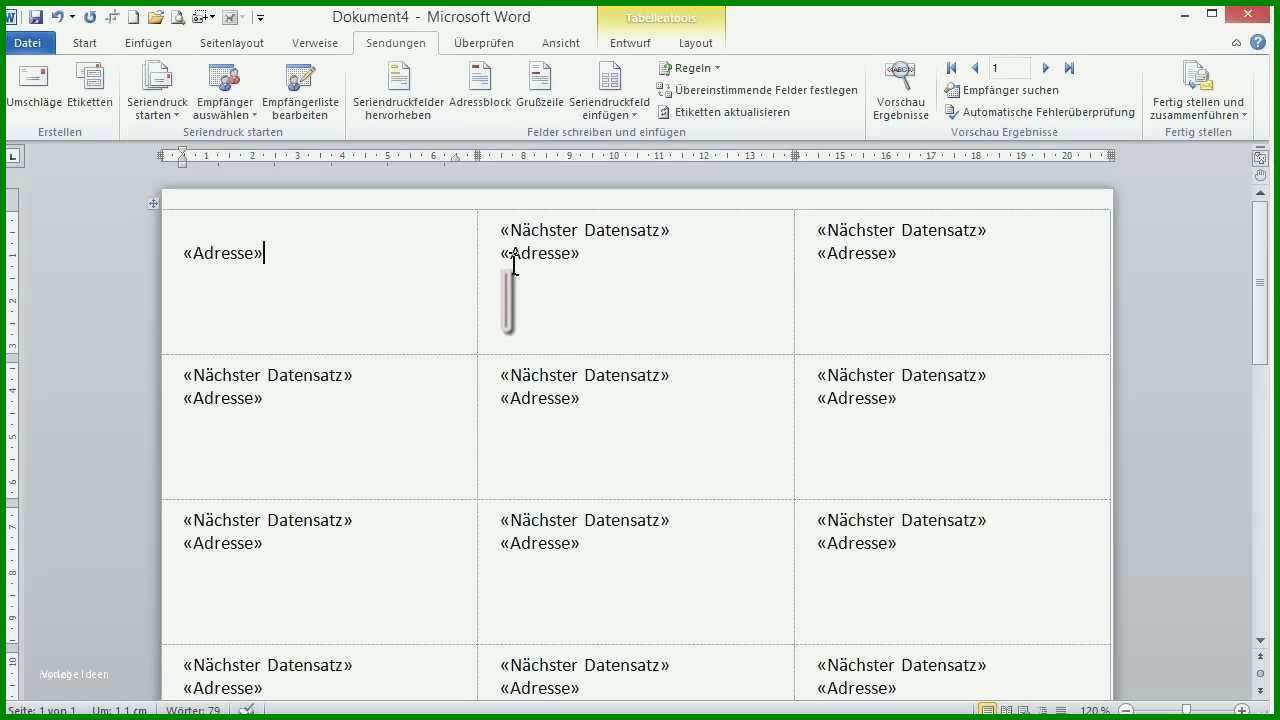Insert a Grußzeile greeting line
The height and width of the screenshot is (720, 1280).
(540, 85)
